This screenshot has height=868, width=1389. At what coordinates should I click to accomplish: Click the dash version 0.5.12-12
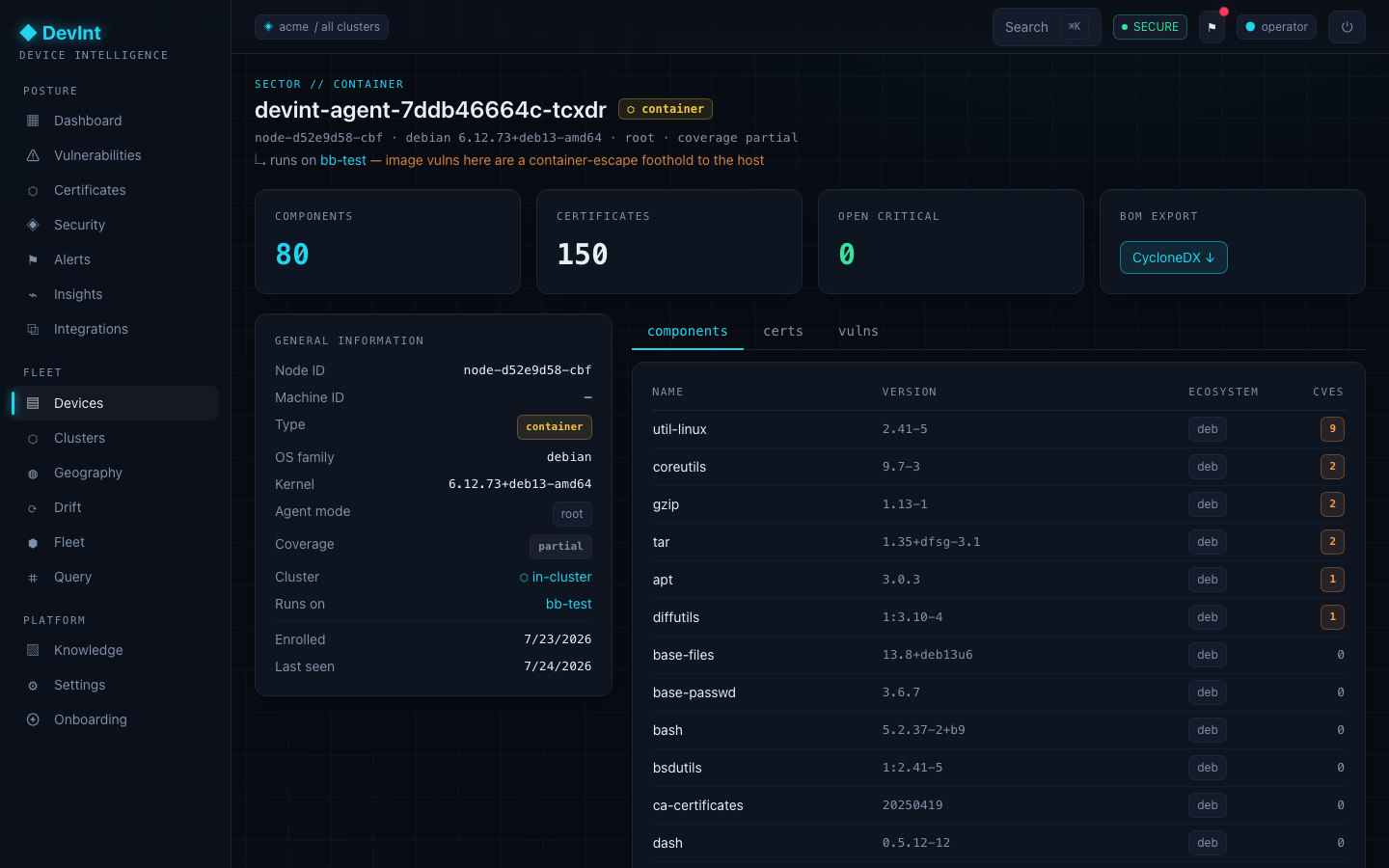[x=916, y=843]
